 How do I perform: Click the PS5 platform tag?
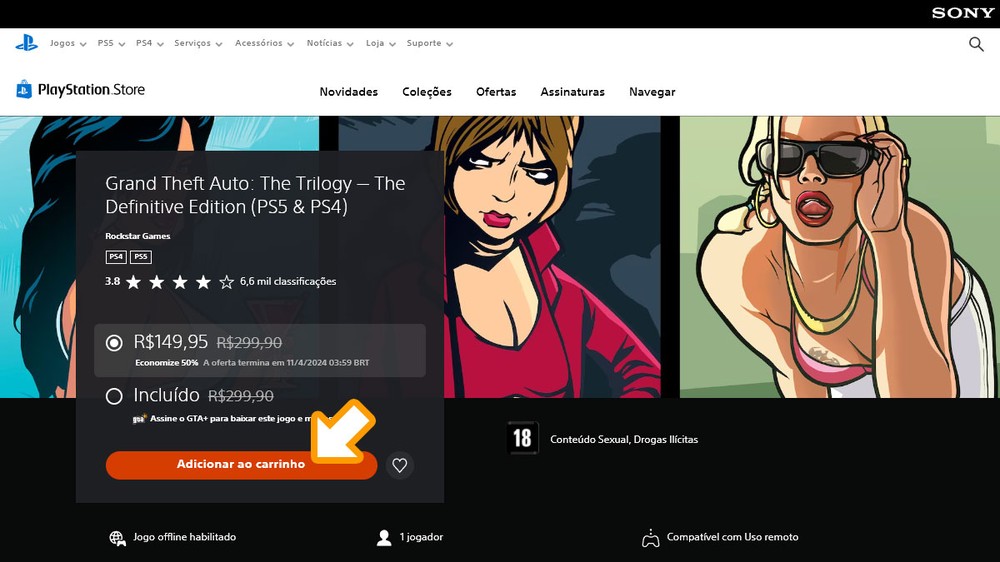(141, 257)
